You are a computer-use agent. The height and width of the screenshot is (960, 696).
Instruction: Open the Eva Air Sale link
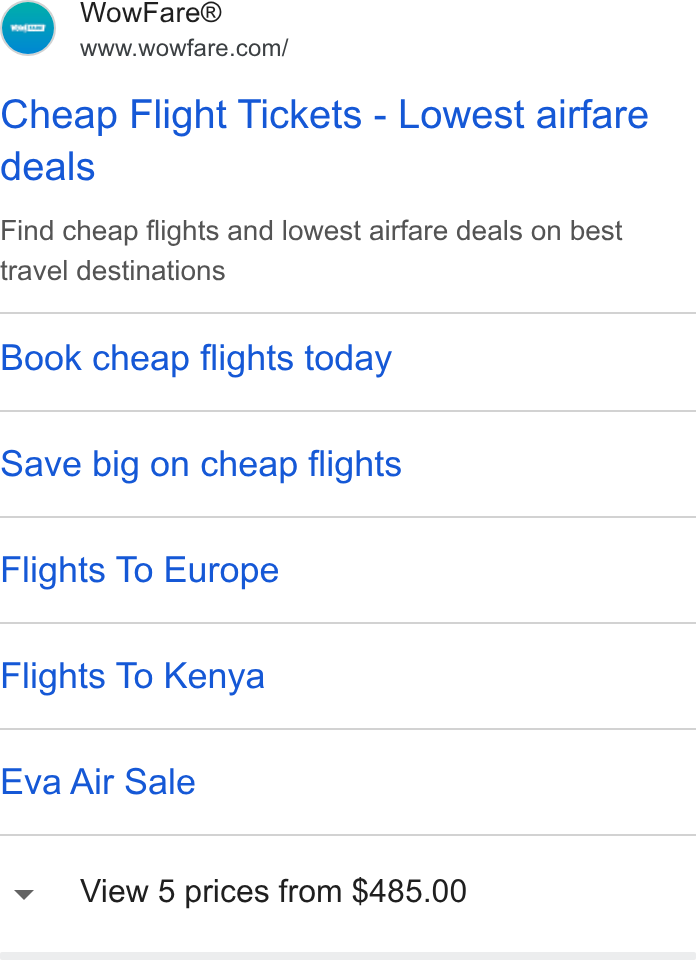coord(98,782)
